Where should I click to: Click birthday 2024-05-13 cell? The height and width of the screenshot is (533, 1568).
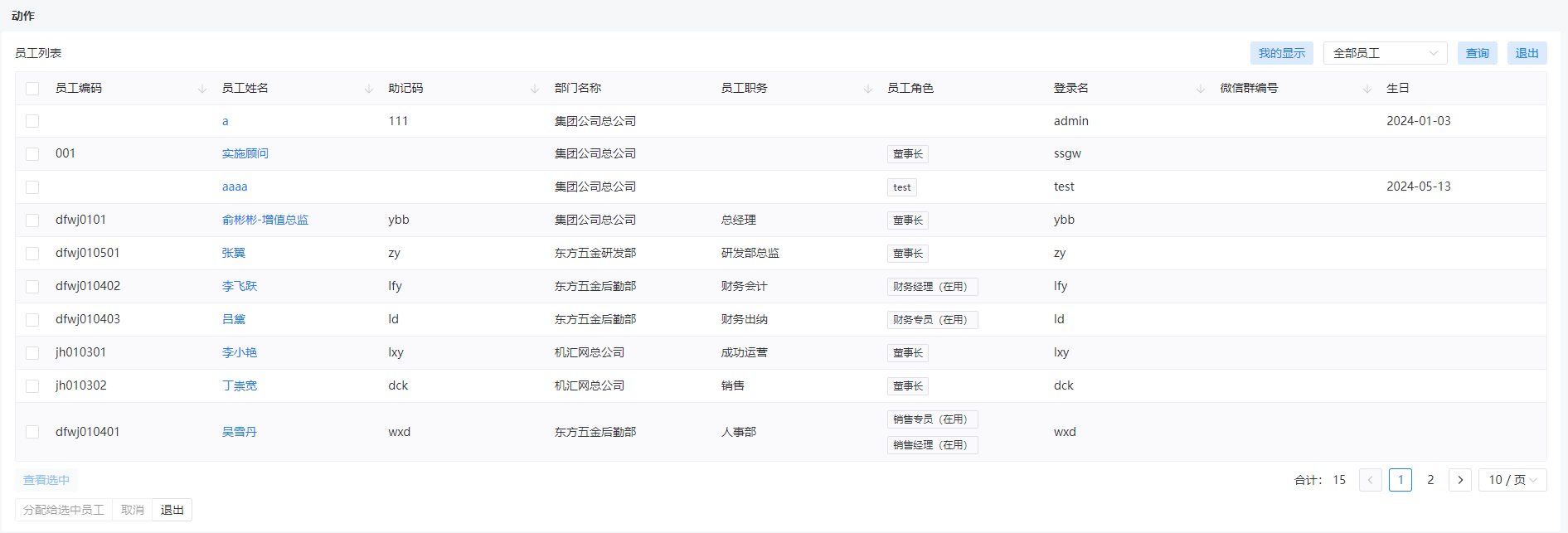(x=1419, y=187)
